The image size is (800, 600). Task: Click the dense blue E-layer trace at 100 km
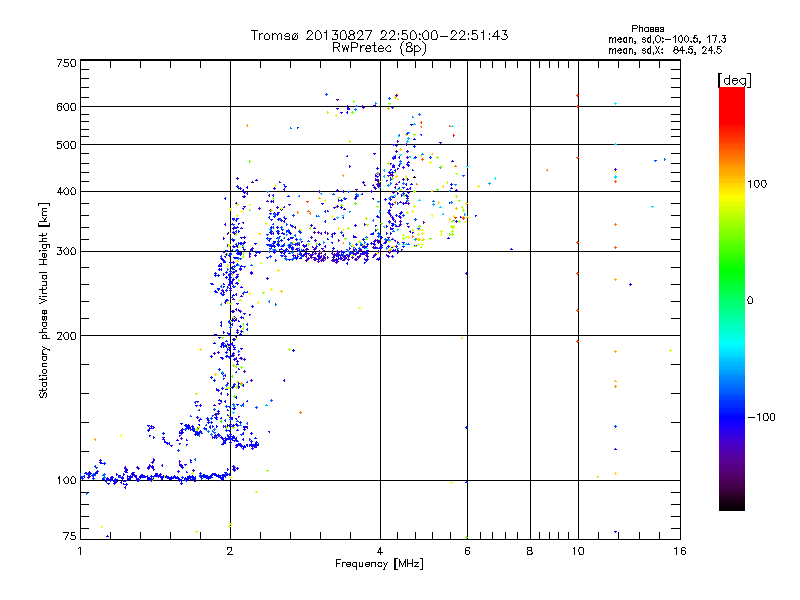158,477
